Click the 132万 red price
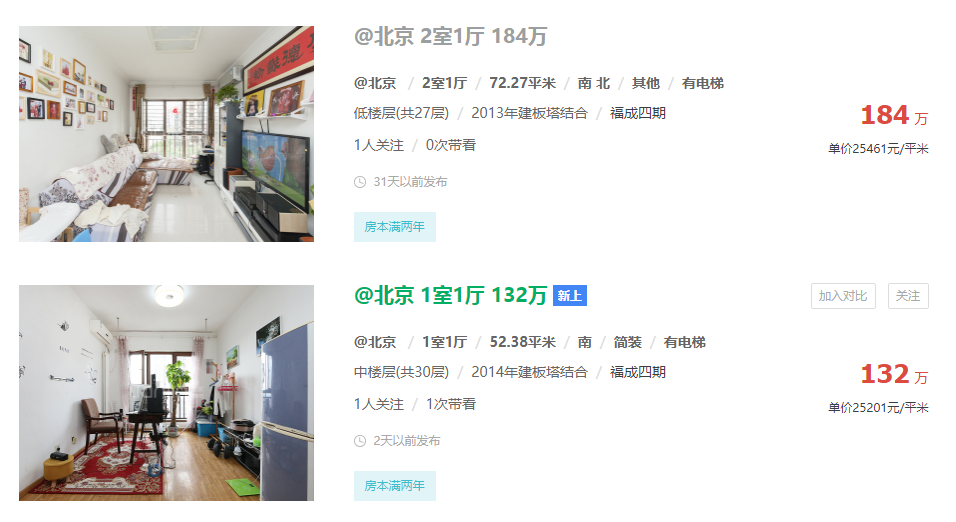The image size is (956, 522). 894,374
